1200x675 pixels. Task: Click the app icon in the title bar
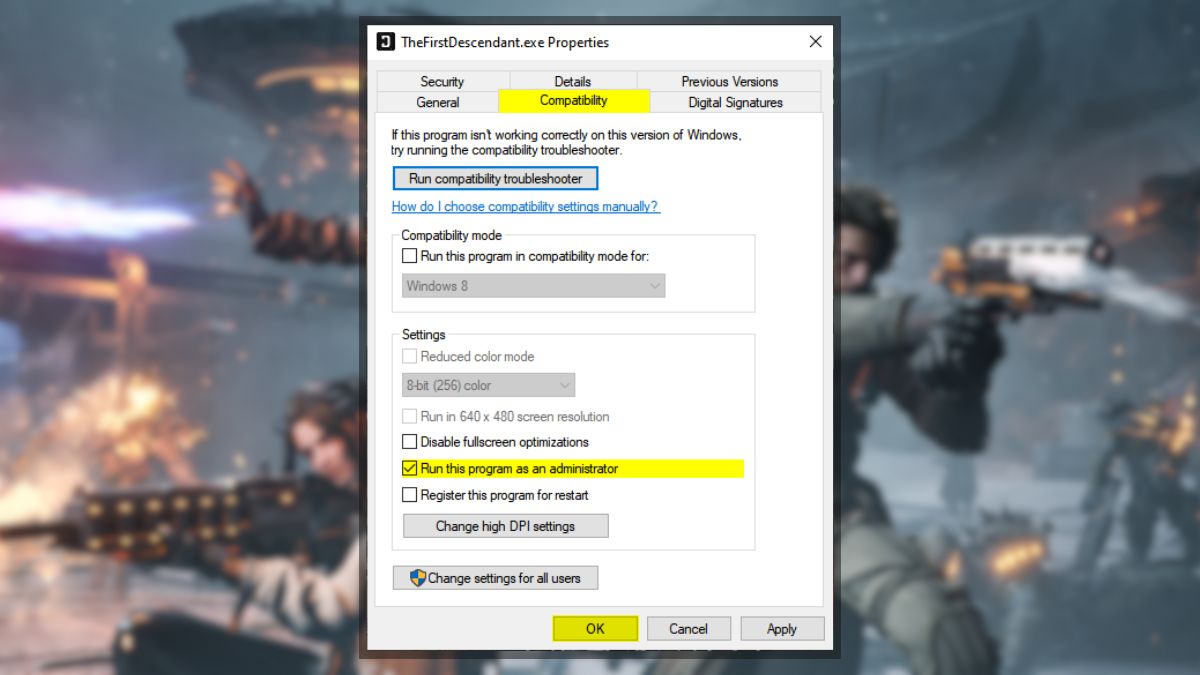[x=385, y=42]
